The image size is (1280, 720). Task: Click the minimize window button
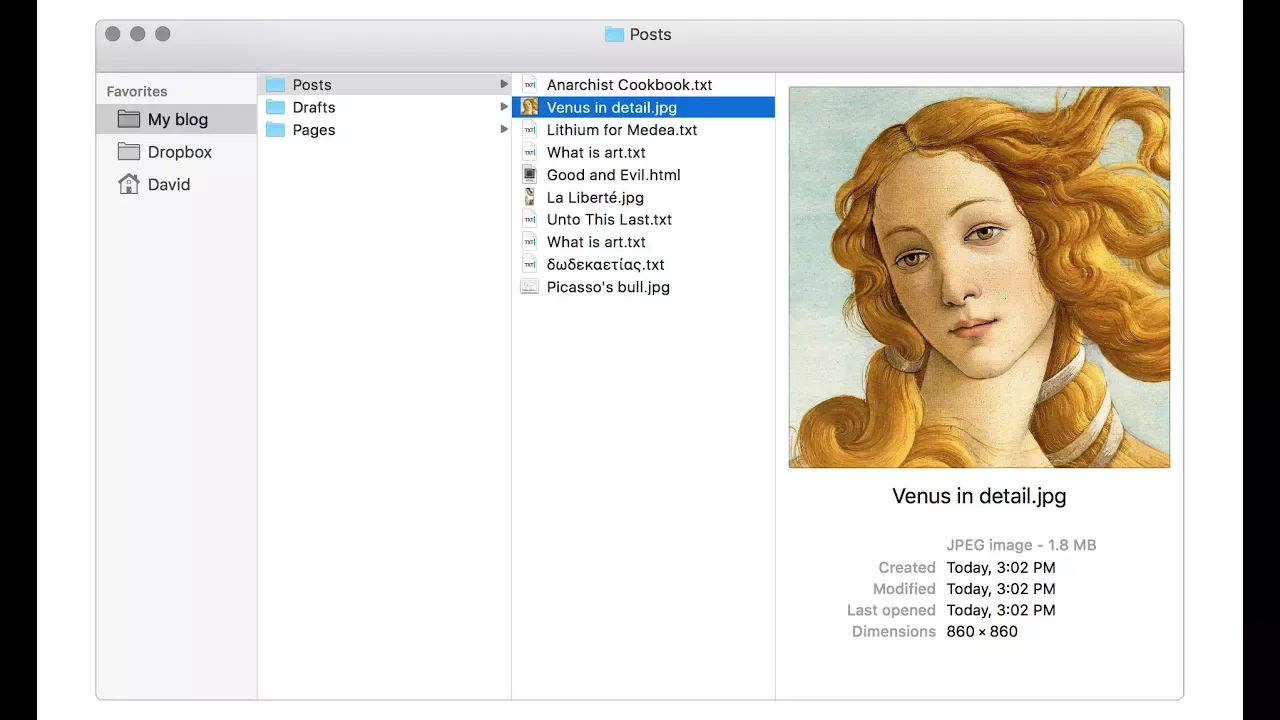tap(138, 34)
